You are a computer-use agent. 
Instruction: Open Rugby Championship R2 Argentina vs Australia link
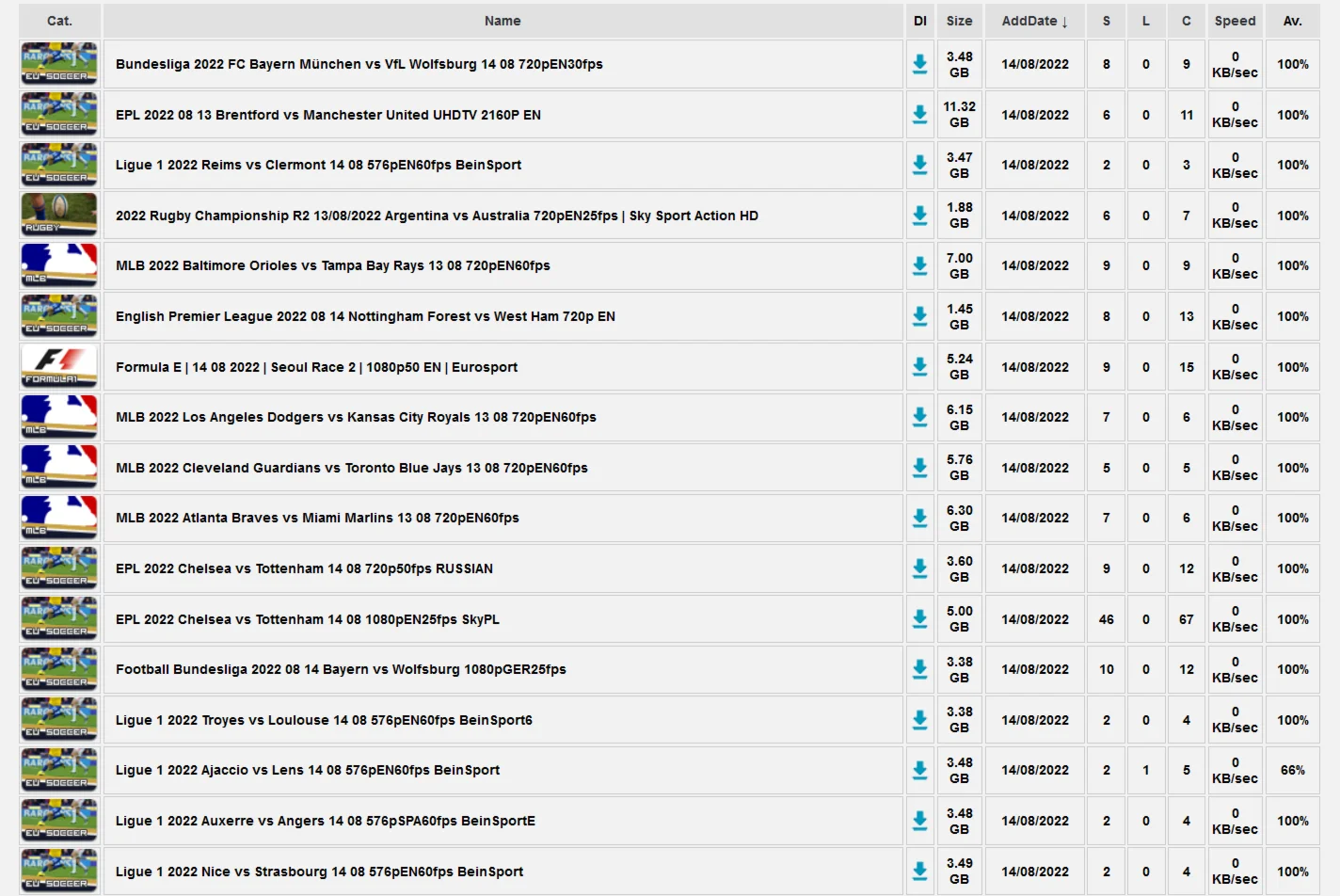point(437,216)
